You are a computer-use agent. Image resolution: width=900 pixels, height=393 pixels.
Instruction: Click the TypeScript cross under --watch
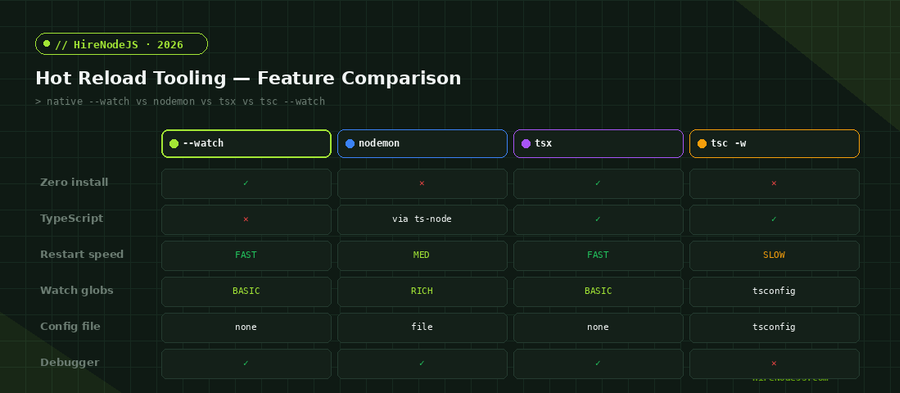(x=246, y=219)
